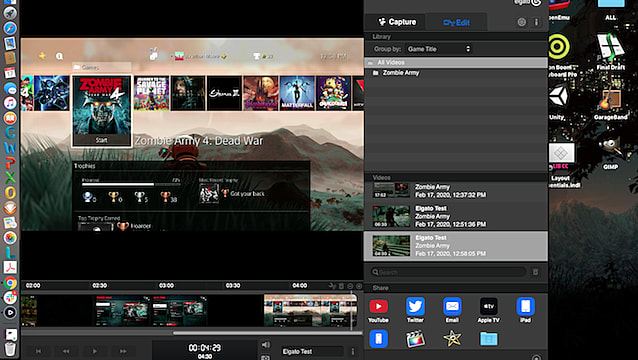638x360 pixels.
Task: Start playback with the play button
Action: (x=94, y=351)
